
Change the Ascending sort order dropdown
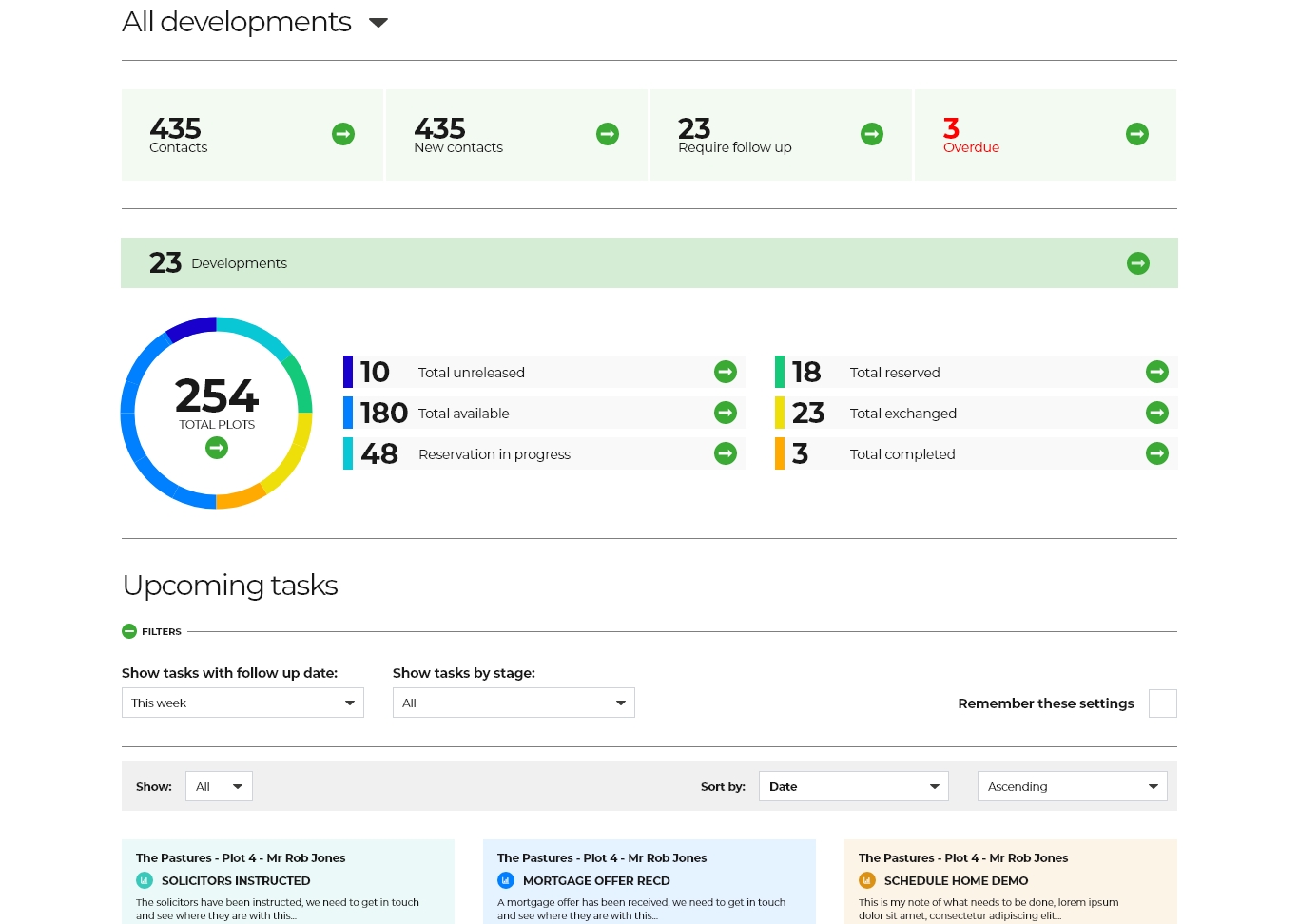coord(1072,786)
